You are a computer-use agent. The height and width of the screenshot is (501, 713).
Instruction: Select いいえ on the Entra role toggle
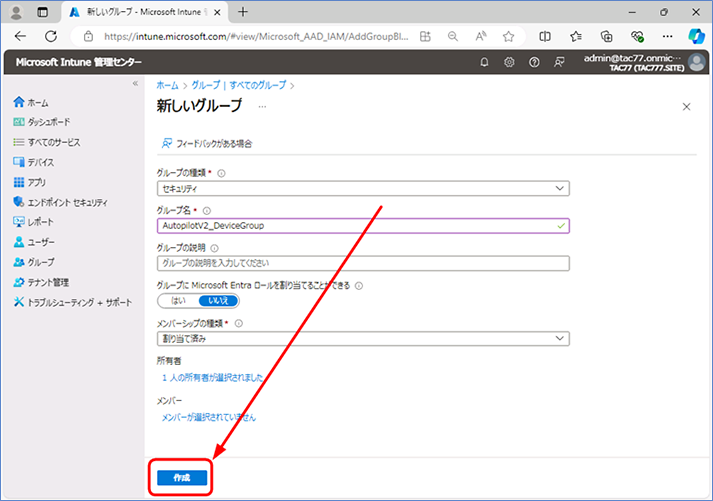tap(218, 301)
